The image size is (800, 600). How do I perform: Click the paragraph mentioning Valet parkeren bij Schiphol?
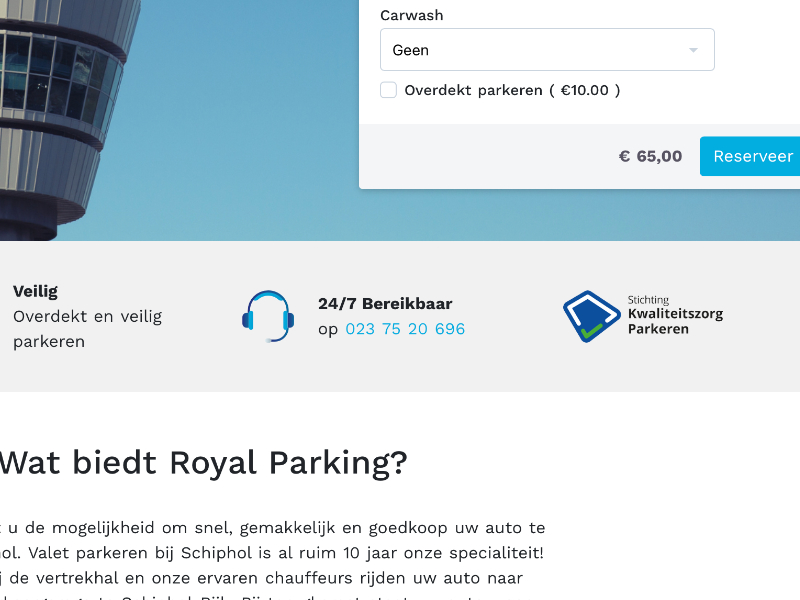coord(273,552)
